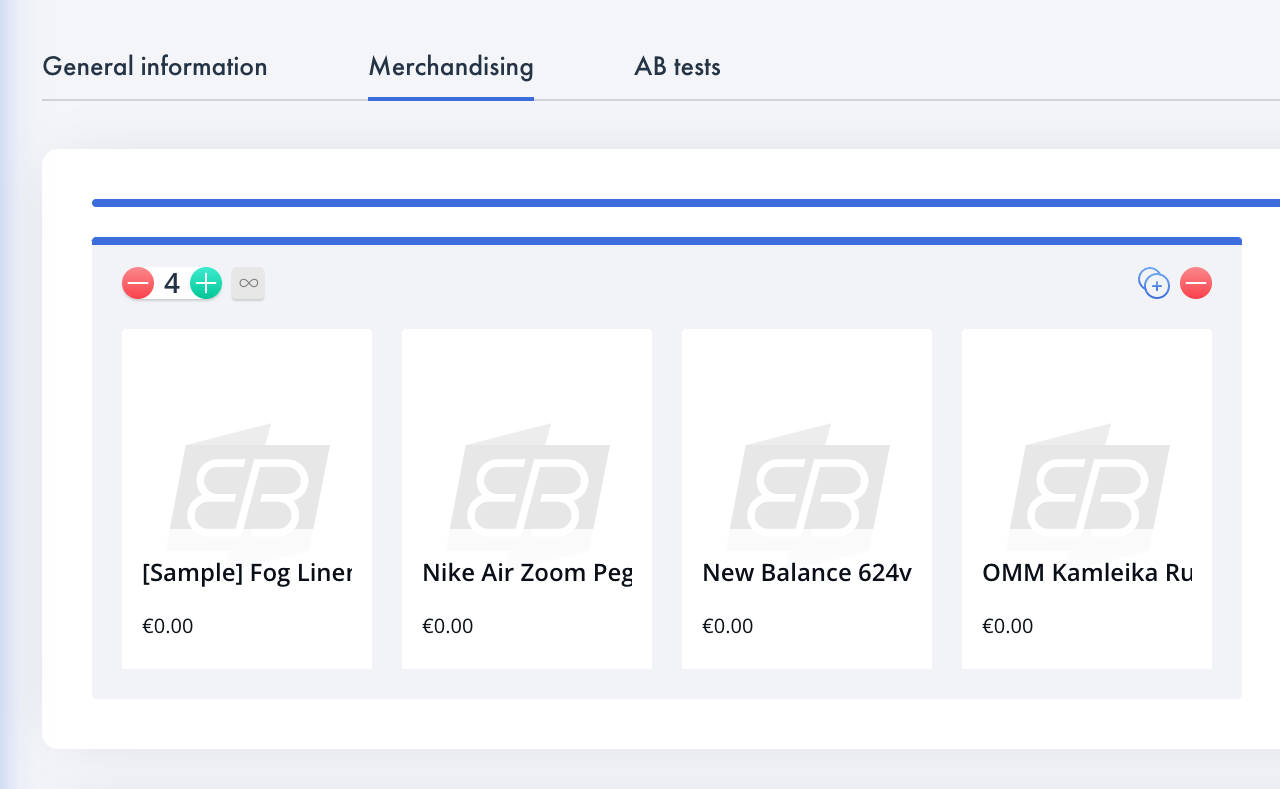Click the €0.00 price under New Balance
Screen dimensions: 1280x789
pyautogui.click(x=728, y=627)
